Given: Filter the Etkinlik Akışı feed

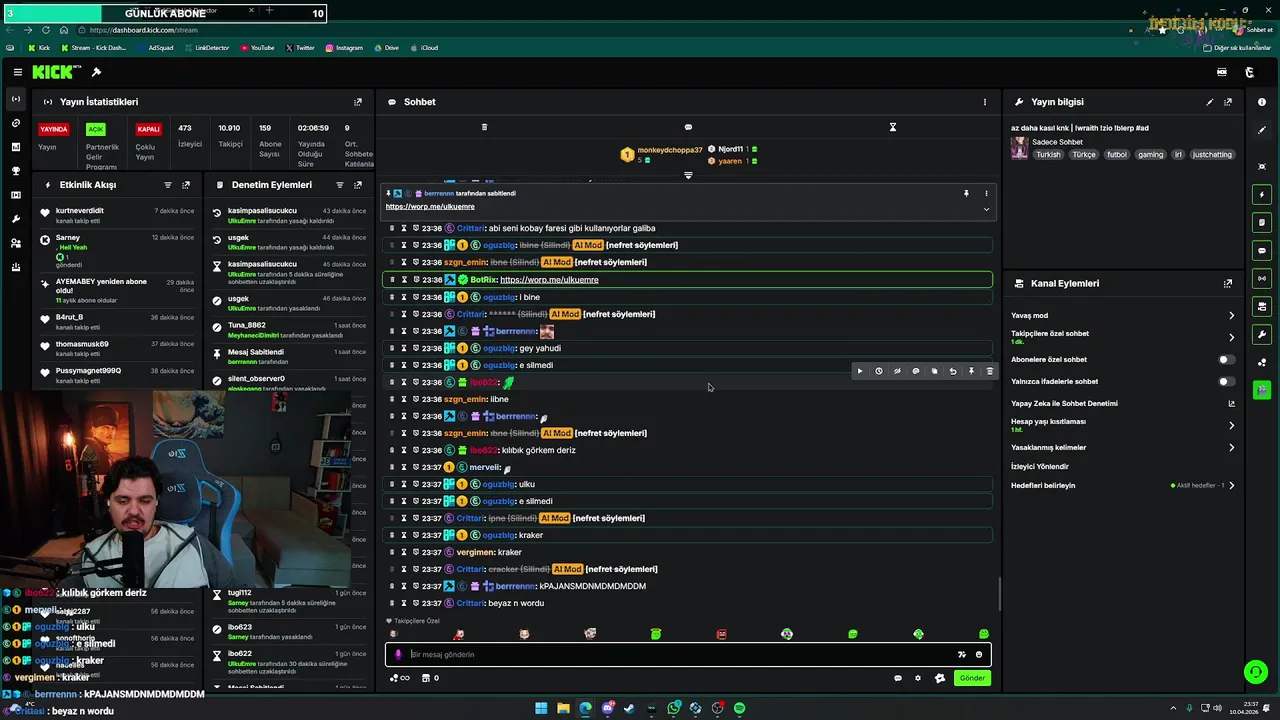Looking at the screenshot, I should 168,185.
